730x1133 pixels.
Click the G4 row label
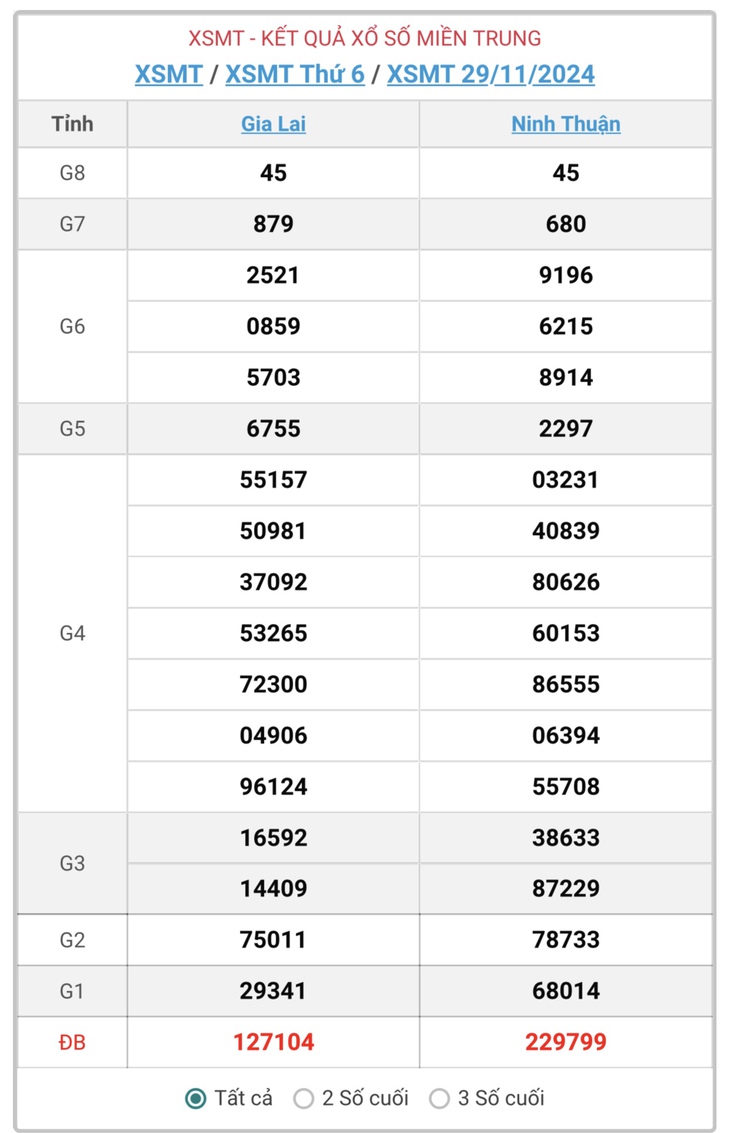point(72,634)
